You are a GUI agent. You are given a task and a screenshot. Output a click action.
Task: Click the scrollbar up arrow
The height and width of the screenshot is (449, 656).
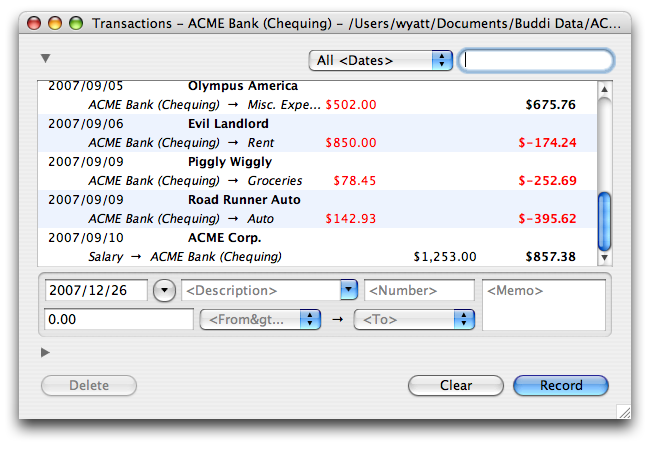(x=604, y=90)
